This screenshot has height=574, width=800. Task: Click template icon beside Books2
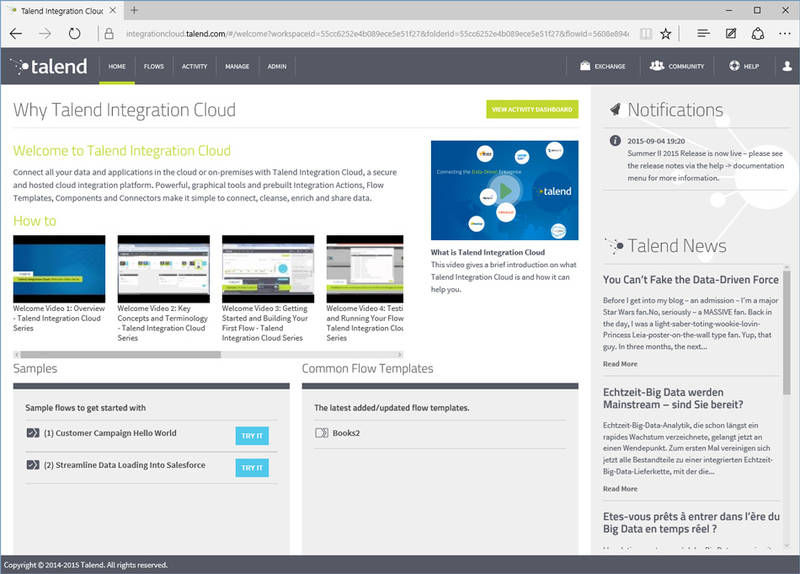[321, 433]
